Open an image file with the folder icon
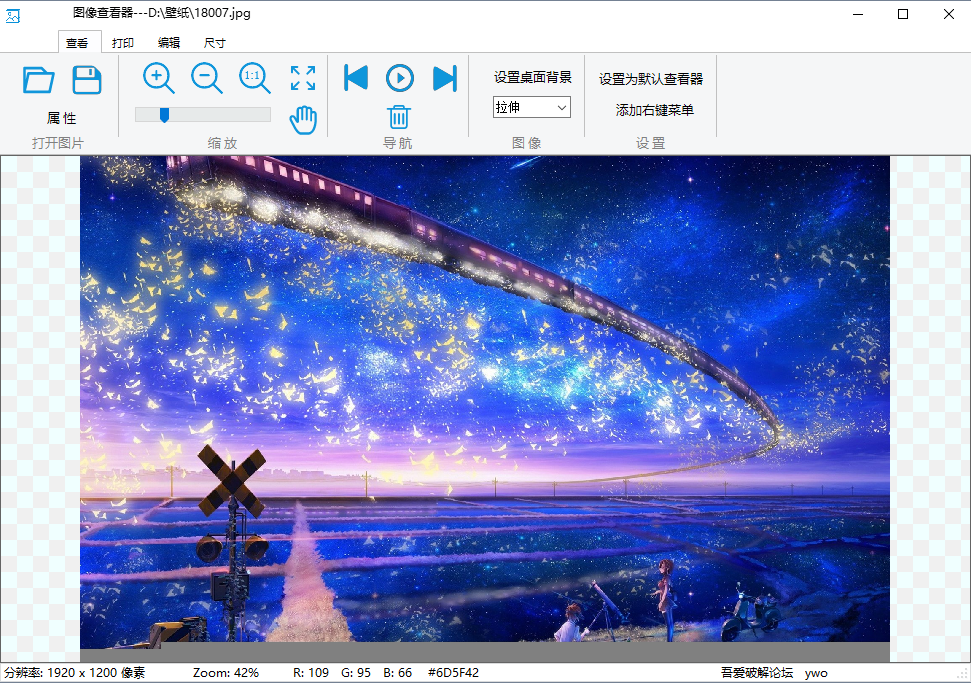This screenshot has height=683, width=971. [38, 80]
